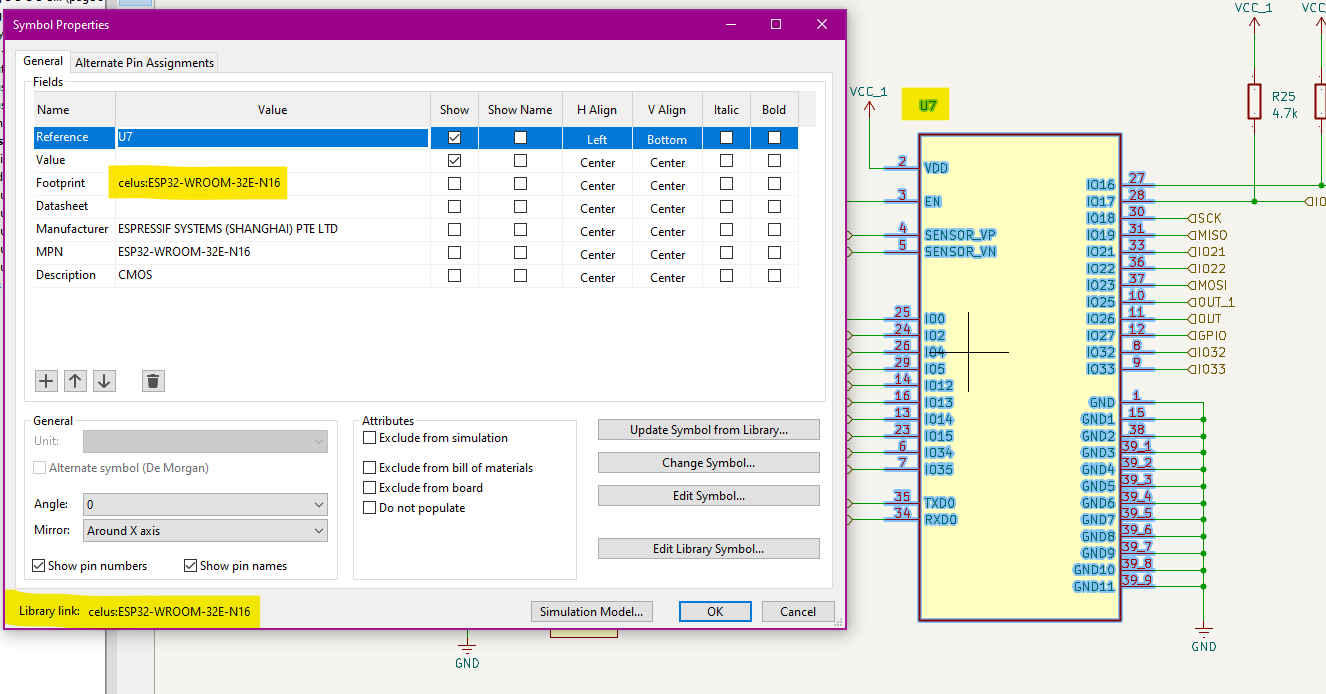Move the selected field up with the up-arrow icon

click(75, 381)
